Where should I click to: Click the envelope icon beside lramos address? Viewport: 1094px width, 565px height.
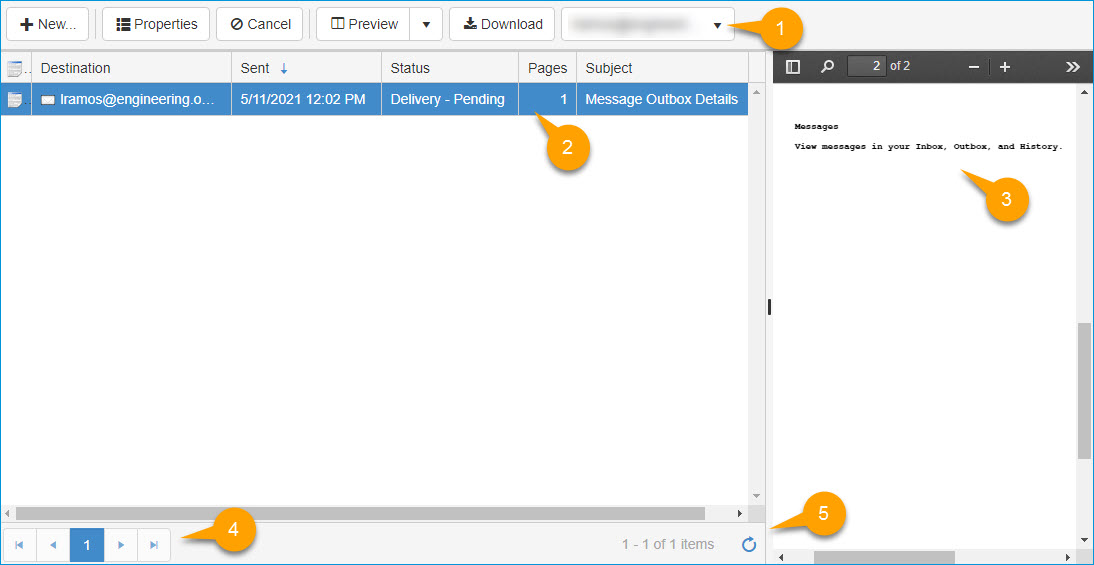pos(48,100)
